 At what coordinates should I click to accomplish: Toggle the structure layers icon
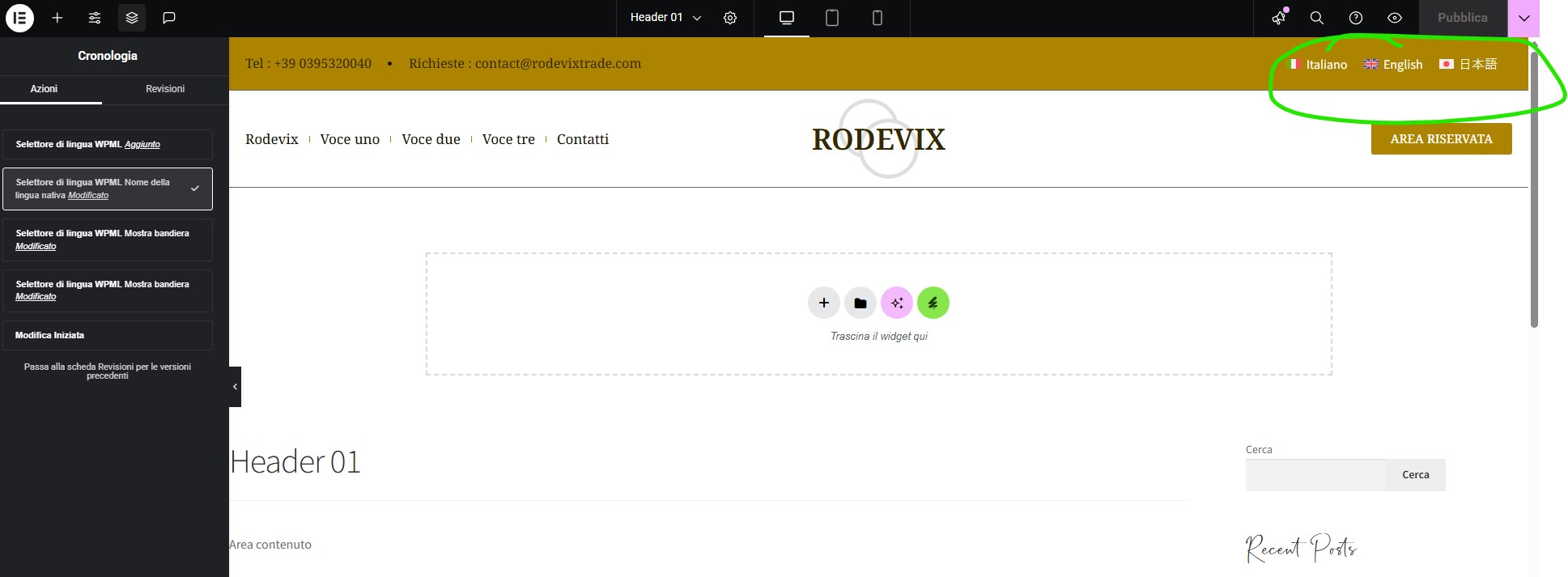[132, 18]
